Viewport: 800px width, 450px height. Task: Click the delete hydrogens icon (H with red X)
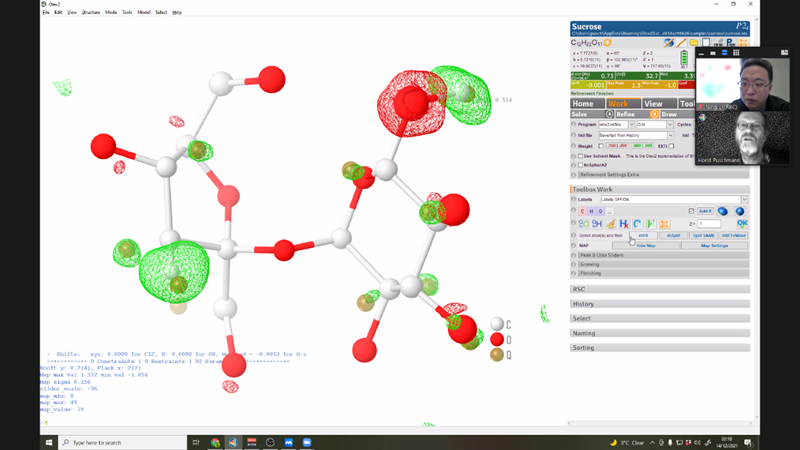[x=623, y=224]
